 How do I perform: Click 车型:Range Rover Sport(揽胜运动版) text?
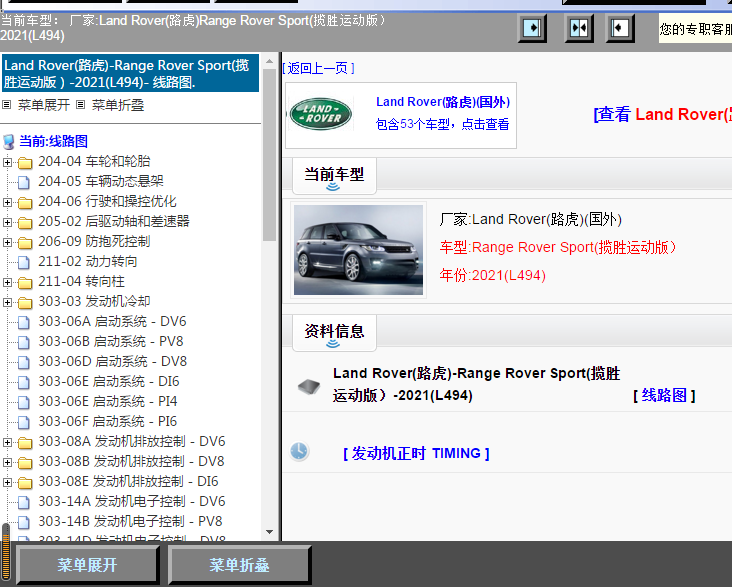point(557,247)
